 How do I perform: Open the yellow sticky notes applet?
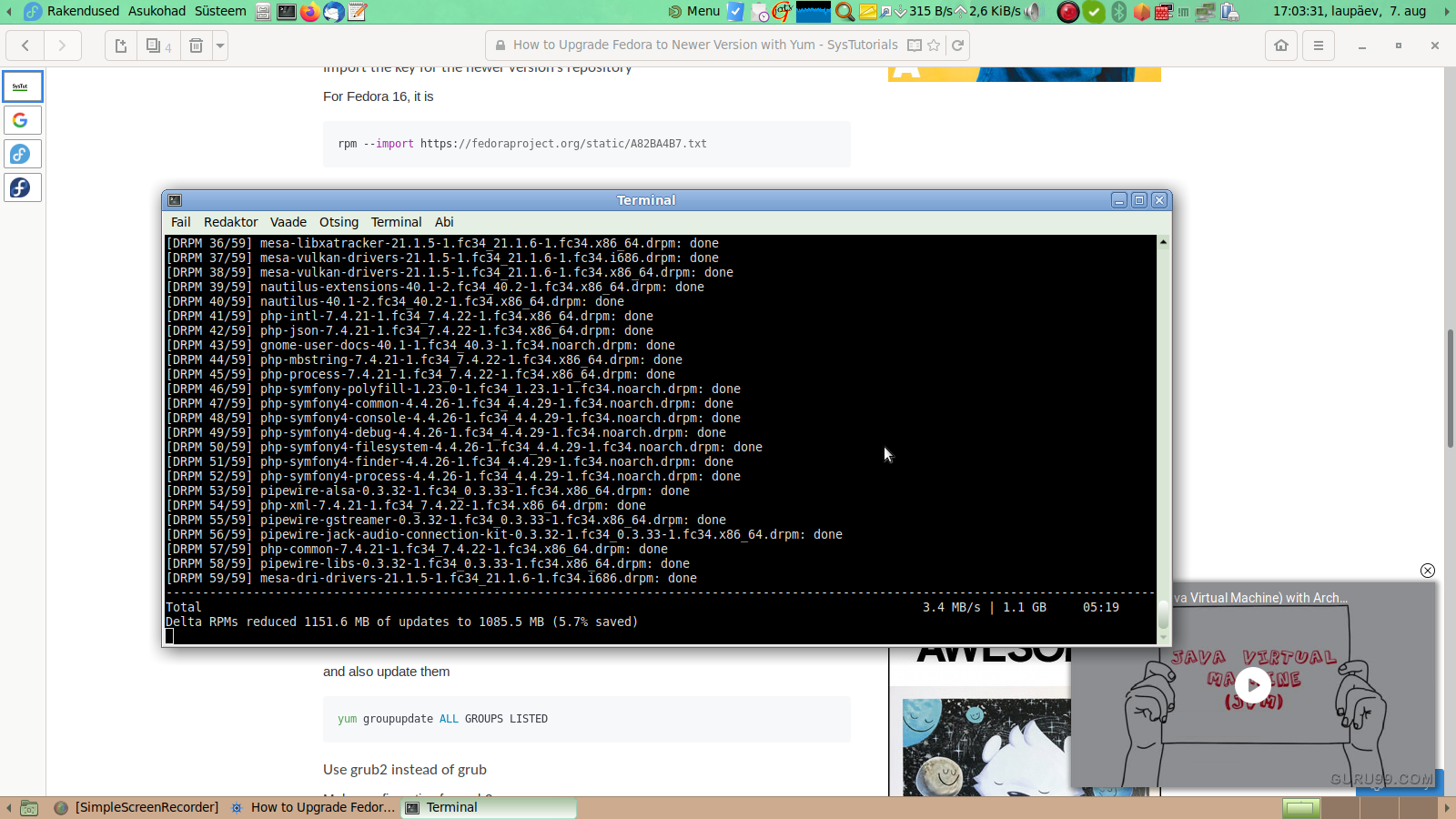pos(867,12)
